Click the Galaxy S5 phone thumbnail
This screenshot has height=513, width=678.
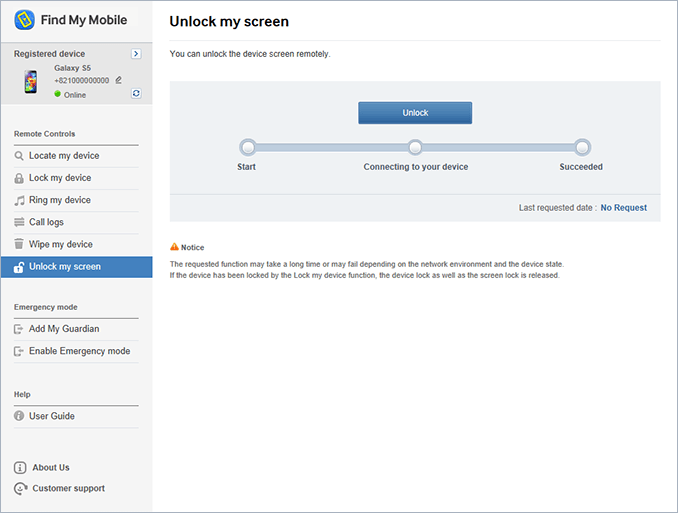tap(31, 82)
